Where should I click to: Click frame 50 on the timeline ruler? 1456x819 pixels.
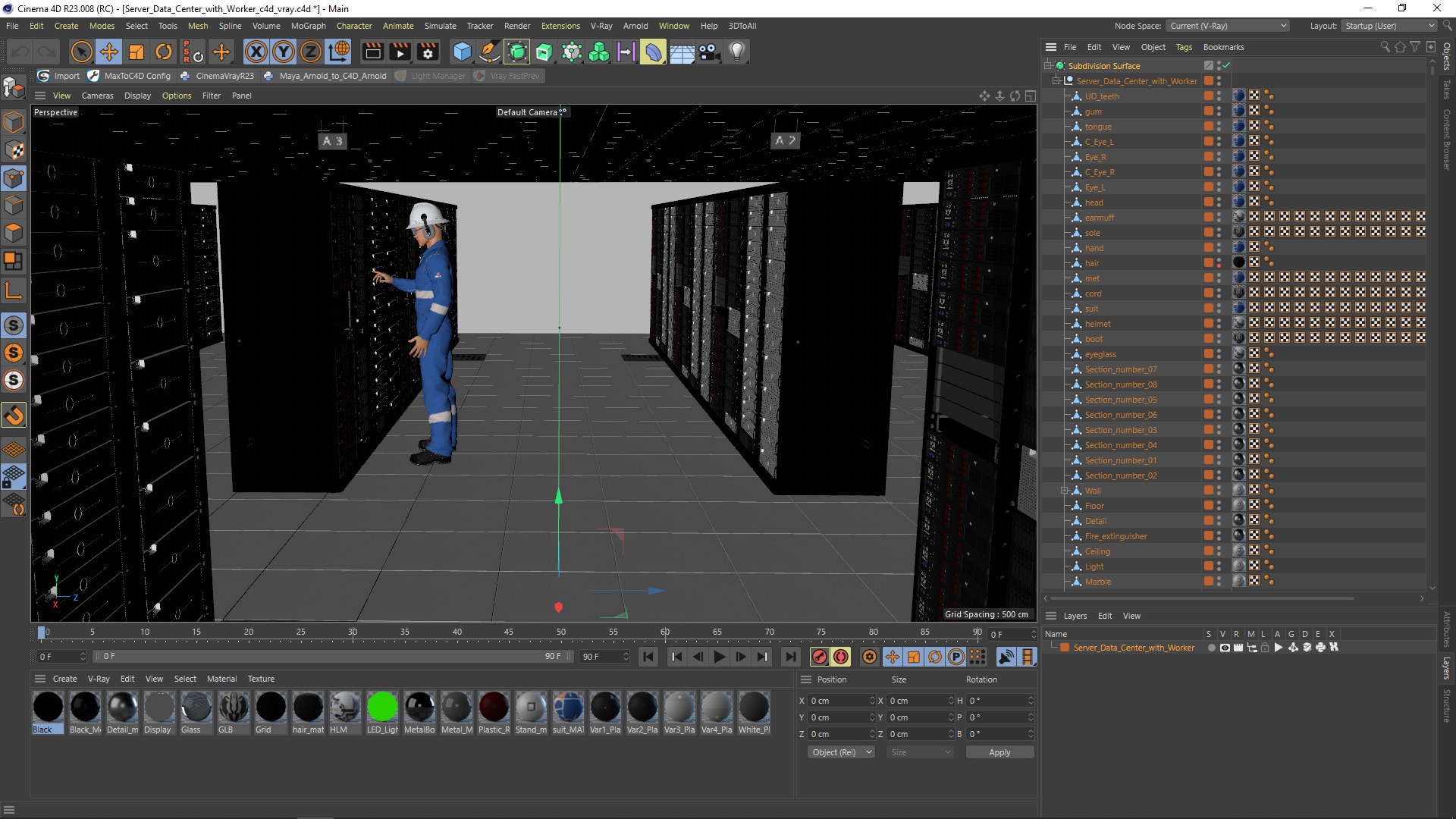(560, 632)
